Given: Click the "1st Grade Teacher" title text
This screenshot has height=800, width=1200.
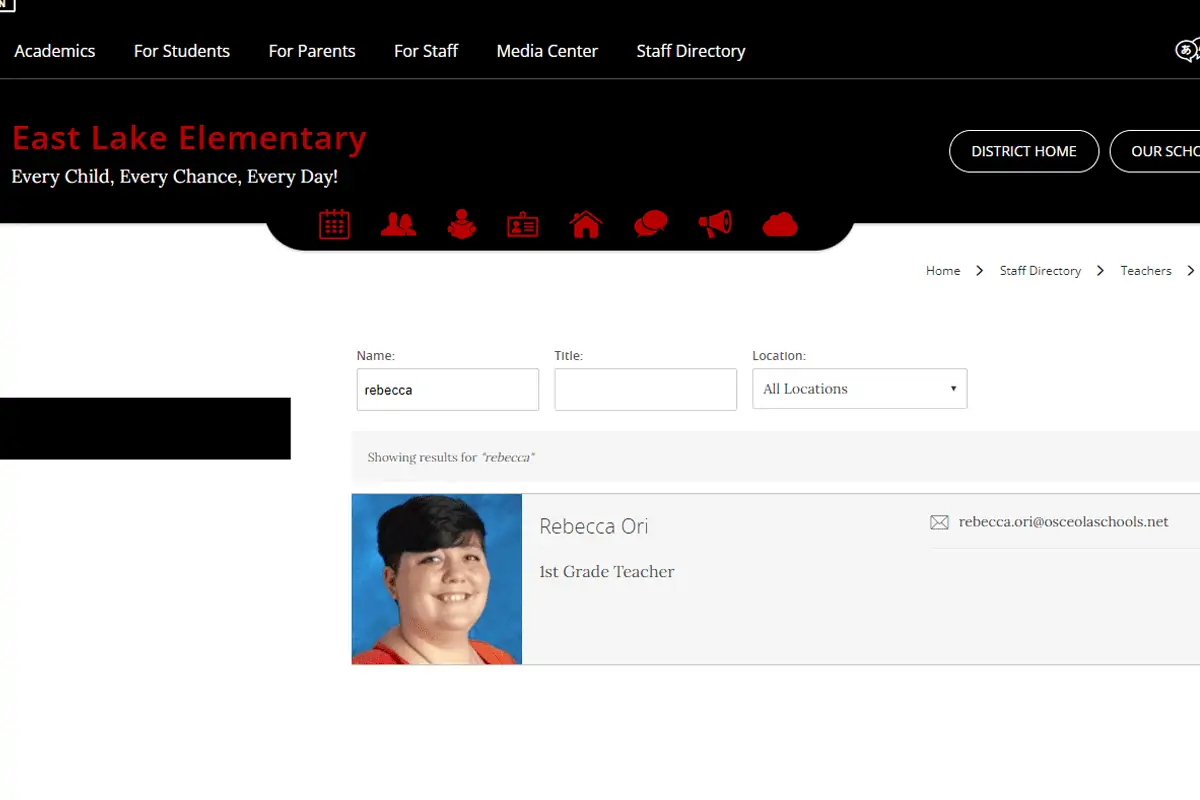Looking at the screenshot, I should 607,572.
